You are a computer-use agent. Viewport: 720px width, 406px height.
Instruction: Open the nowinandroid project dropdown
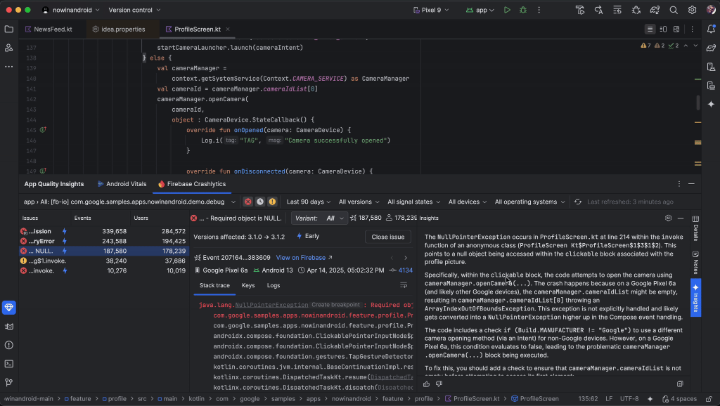(x=71, y=10)
